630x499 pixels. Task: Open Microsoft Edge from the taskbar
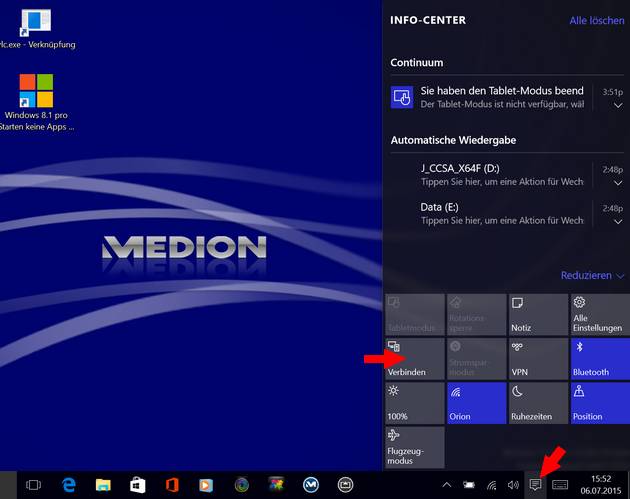(69, 485)
